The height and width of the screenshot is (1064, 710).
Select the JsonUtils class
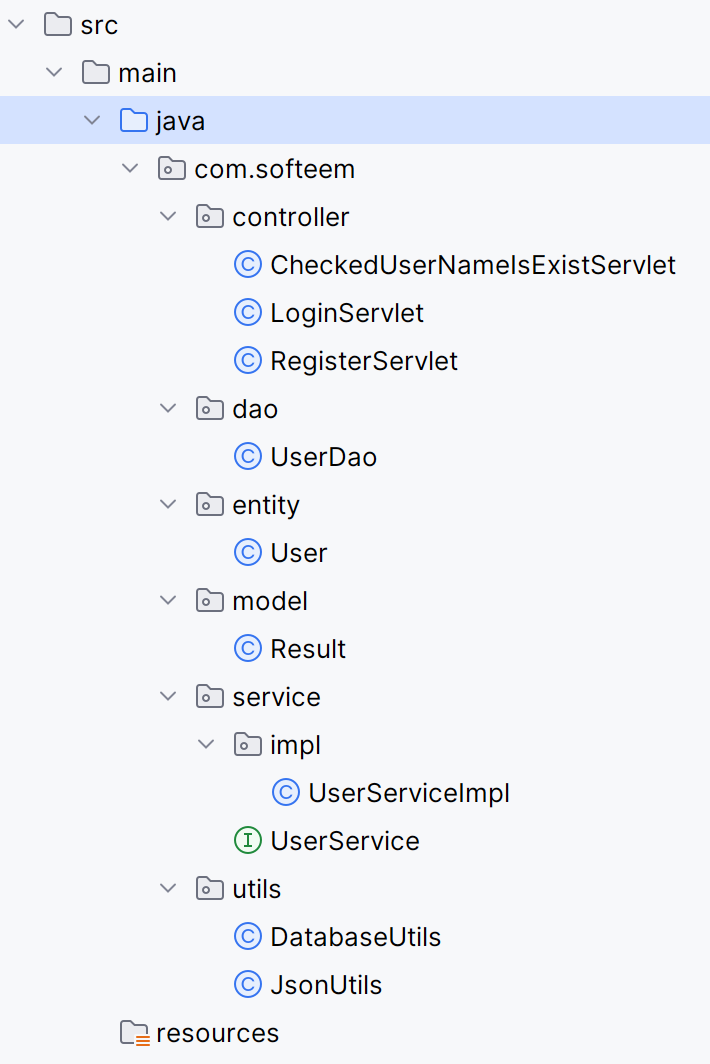point(325,984)
